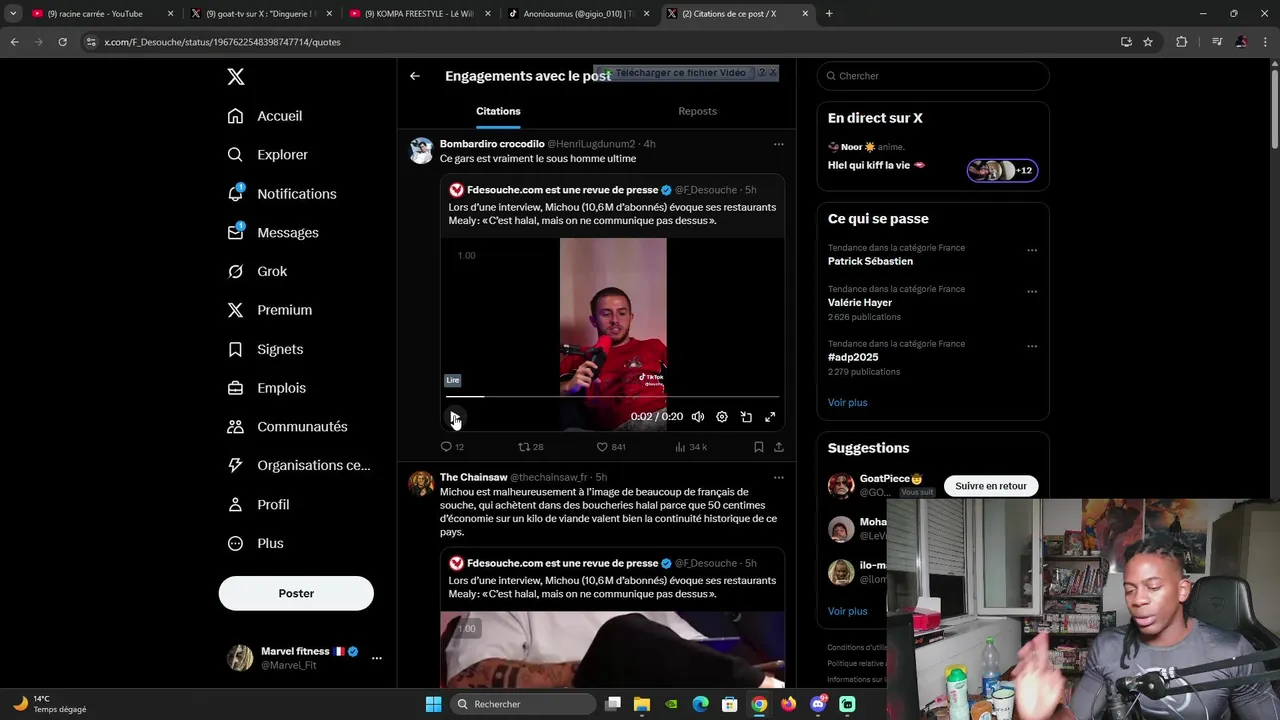Repost the Bombardiro crocodilo post (28)
This screenshot has width=1280, height=720.
[531, 447]
